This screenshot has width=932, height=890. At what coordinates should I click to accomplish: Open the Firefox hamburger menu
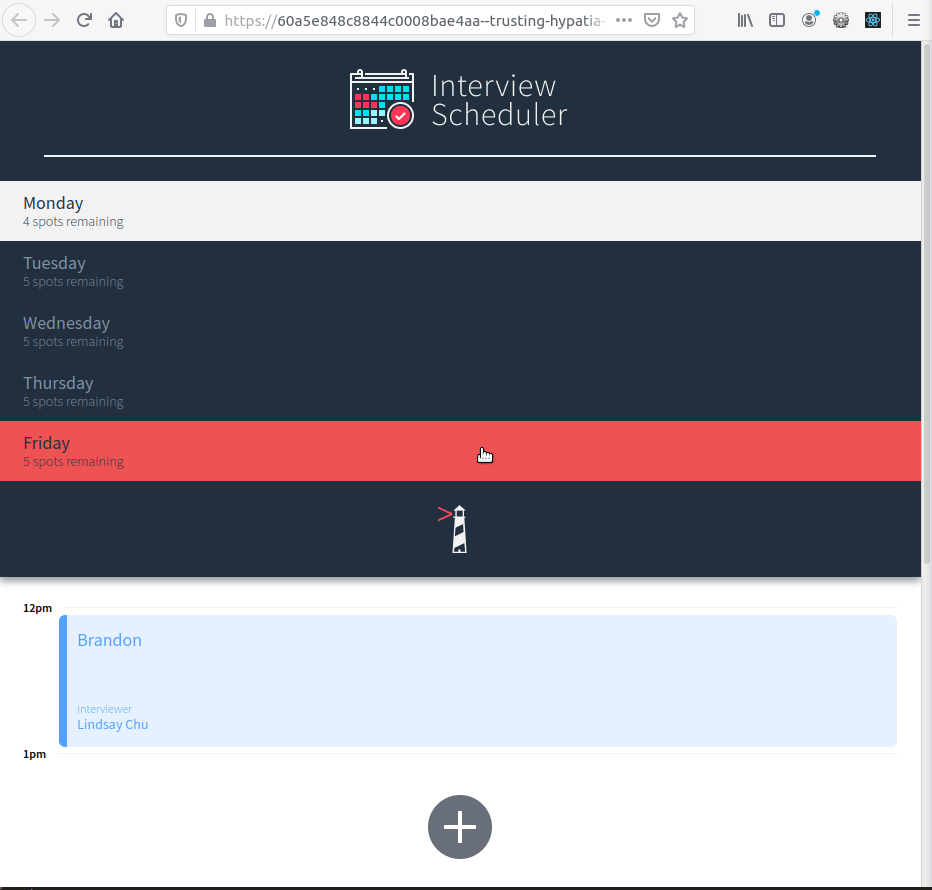pyautogui.click(x=914, y=20)
